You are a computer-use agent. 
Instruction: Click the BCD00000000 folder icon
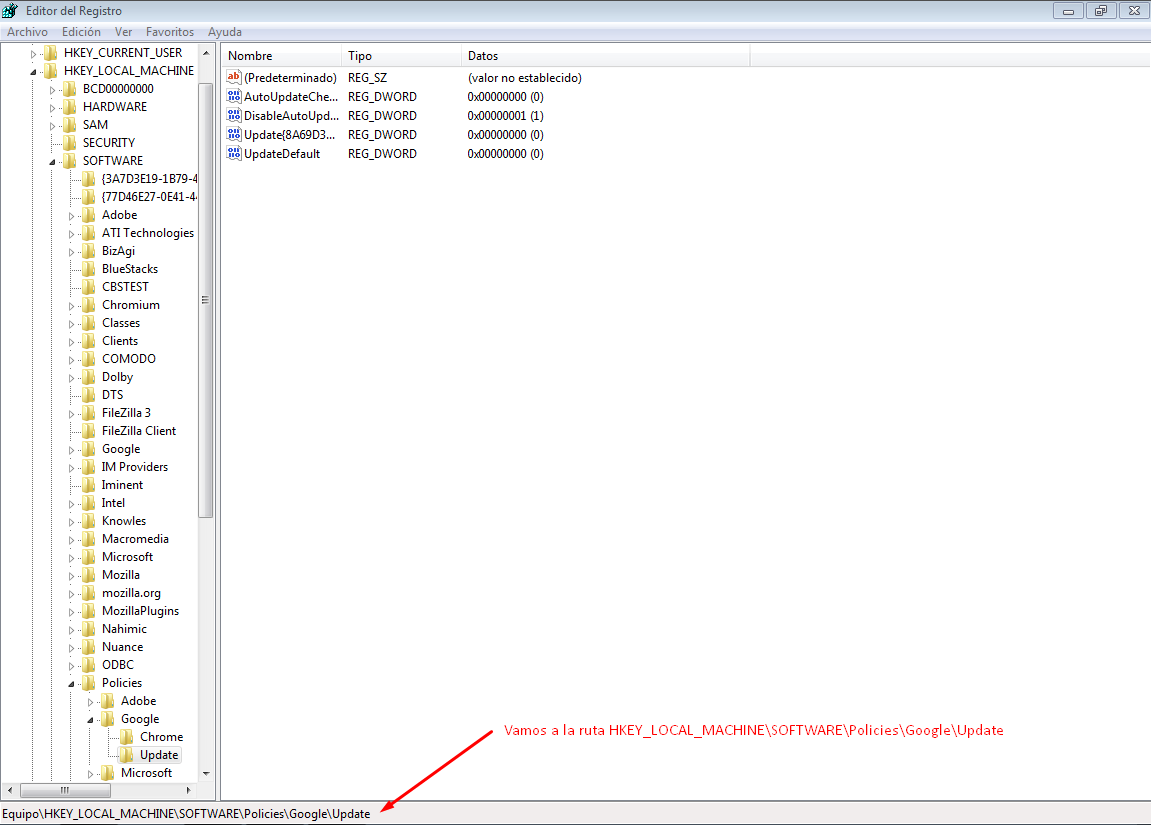(x=70, y=89)
